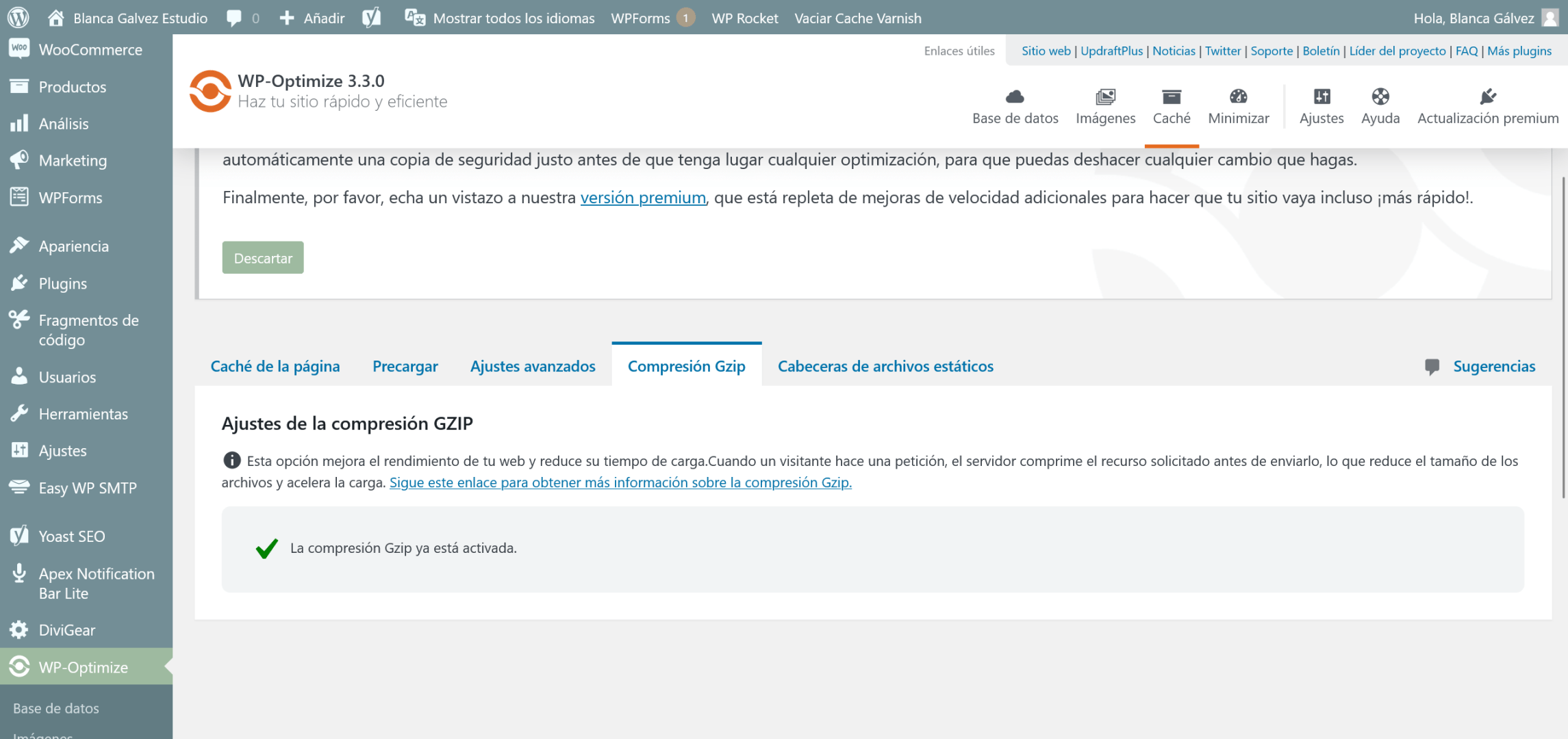Click the Descartar button
Screen dimensions: 1568x739
(x=263, y=258)
